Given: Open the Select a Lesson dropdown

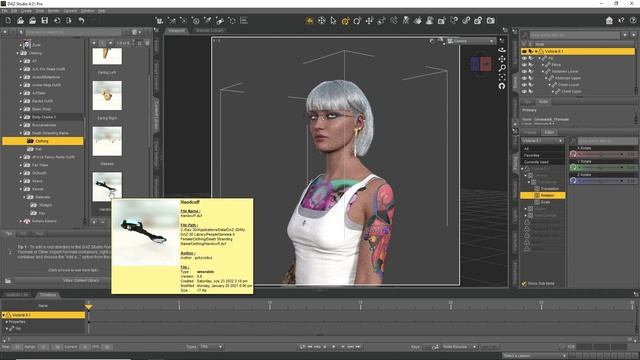Looking at the screenshot, I should pos(535,356).
